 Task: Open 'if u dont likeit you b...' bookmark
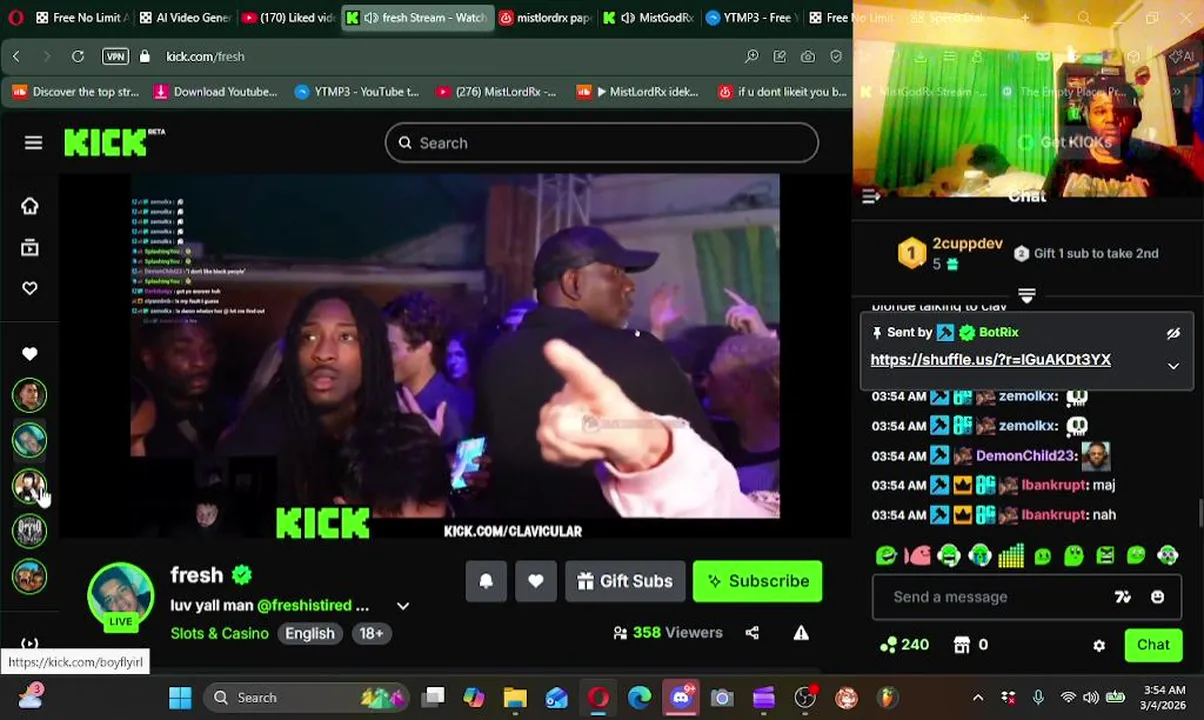tap(782, 92)
